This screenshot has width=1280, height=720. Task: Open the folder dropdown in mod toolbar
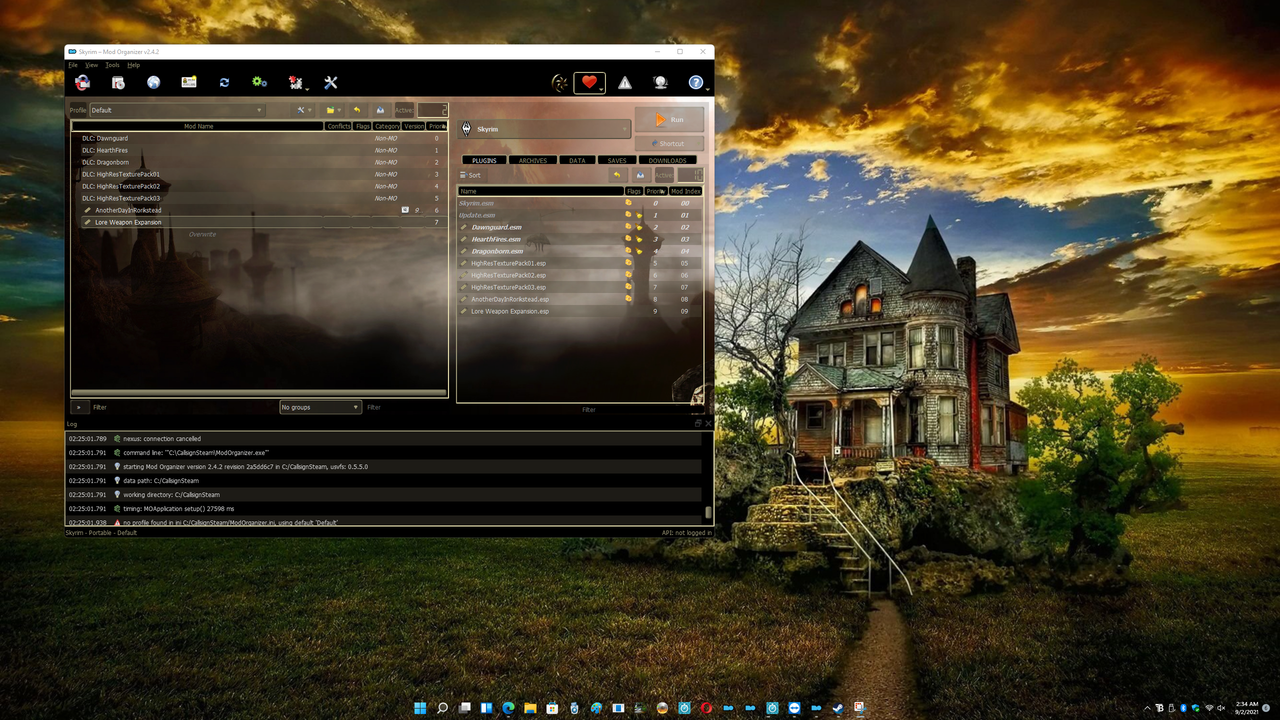[x=333, y=110]
